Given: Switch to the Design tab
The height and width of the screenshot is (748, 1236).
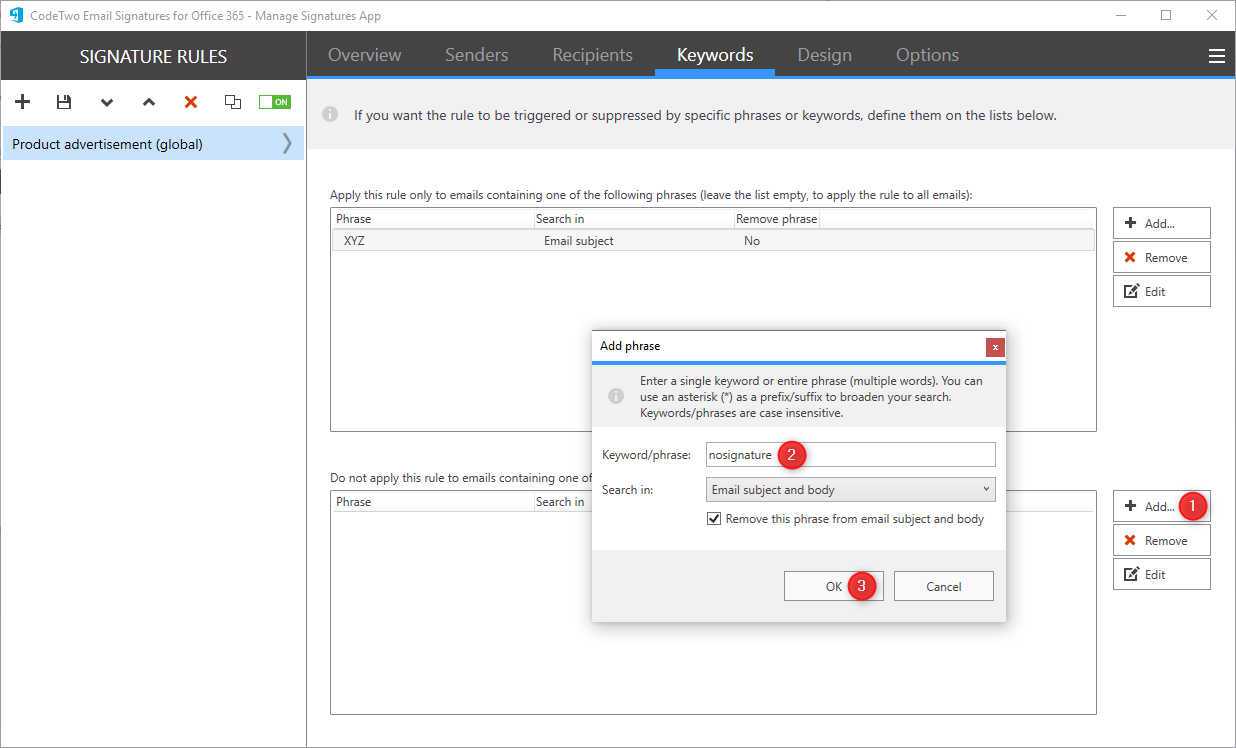Looking at the screenshot, I should tap(824, 55).
